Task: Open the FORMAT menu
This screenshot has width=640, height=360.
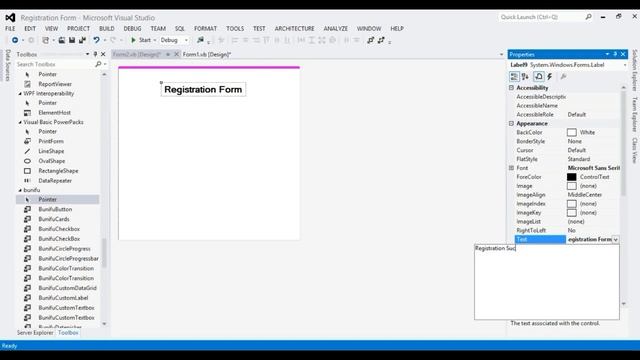Action: pyautogui.click(x=205, y=29)
